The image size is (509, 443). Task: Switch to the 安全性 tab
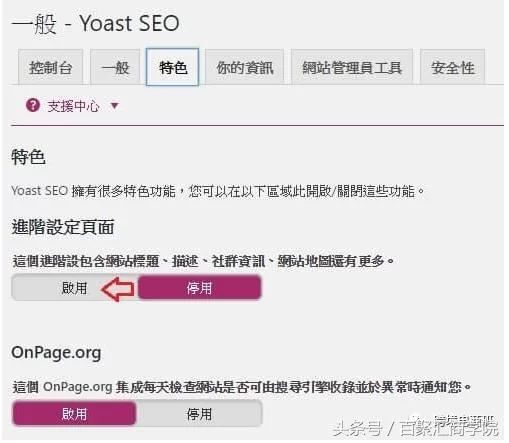(453, 67)
